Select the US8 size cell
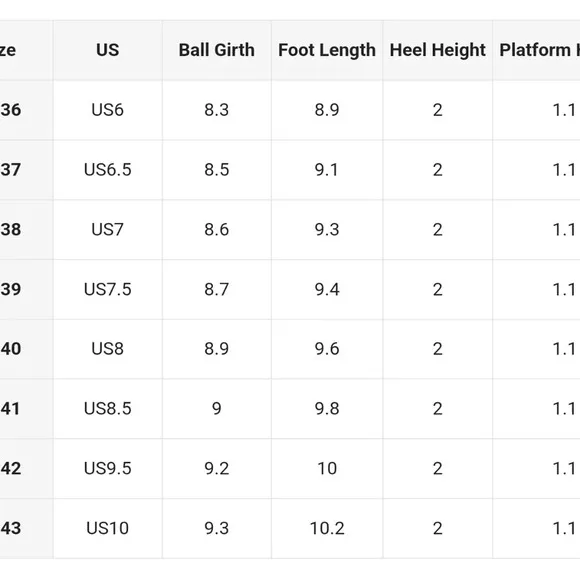 108,349
